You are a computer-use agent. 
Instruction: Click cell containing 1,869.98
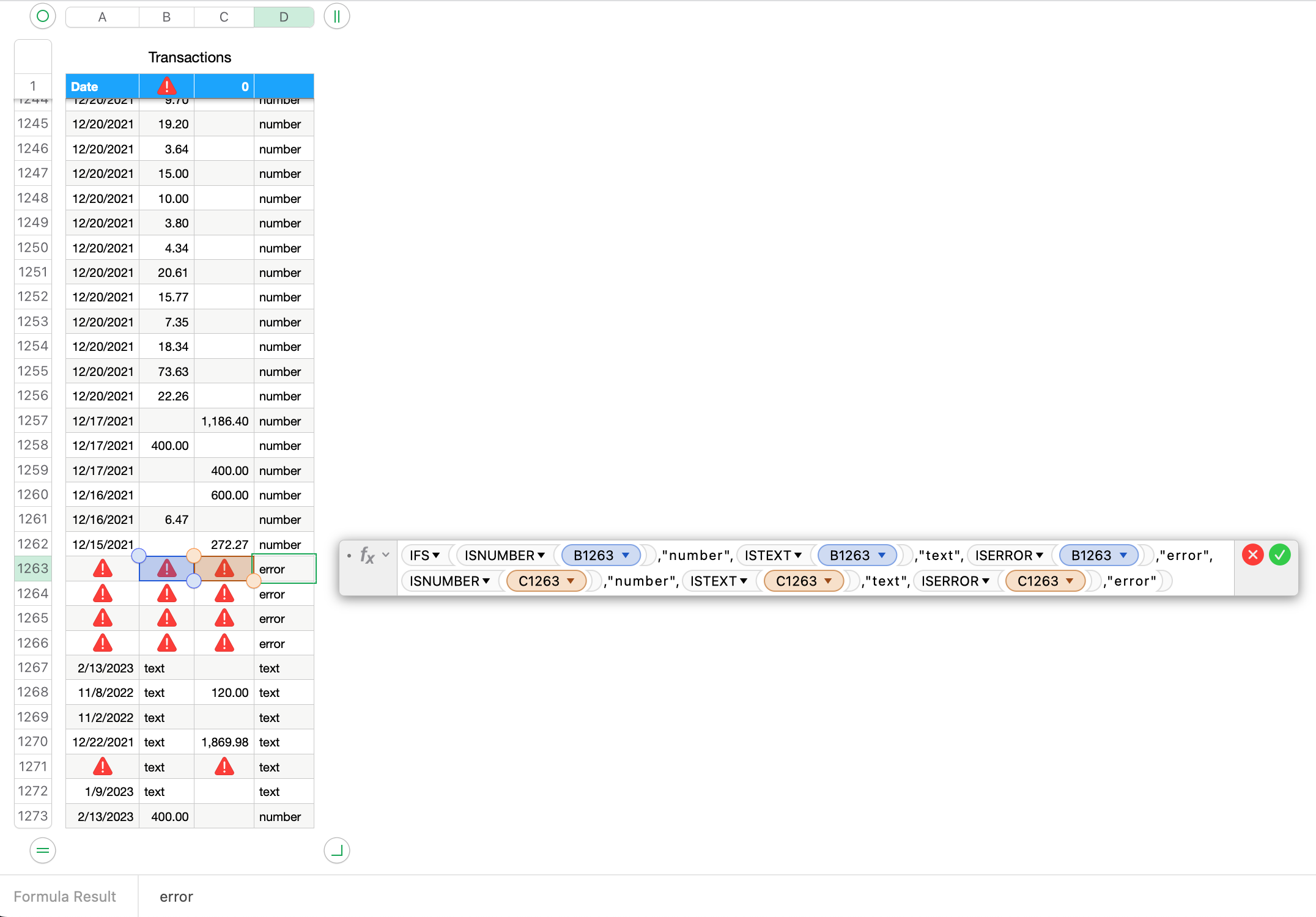pos(224,742)
